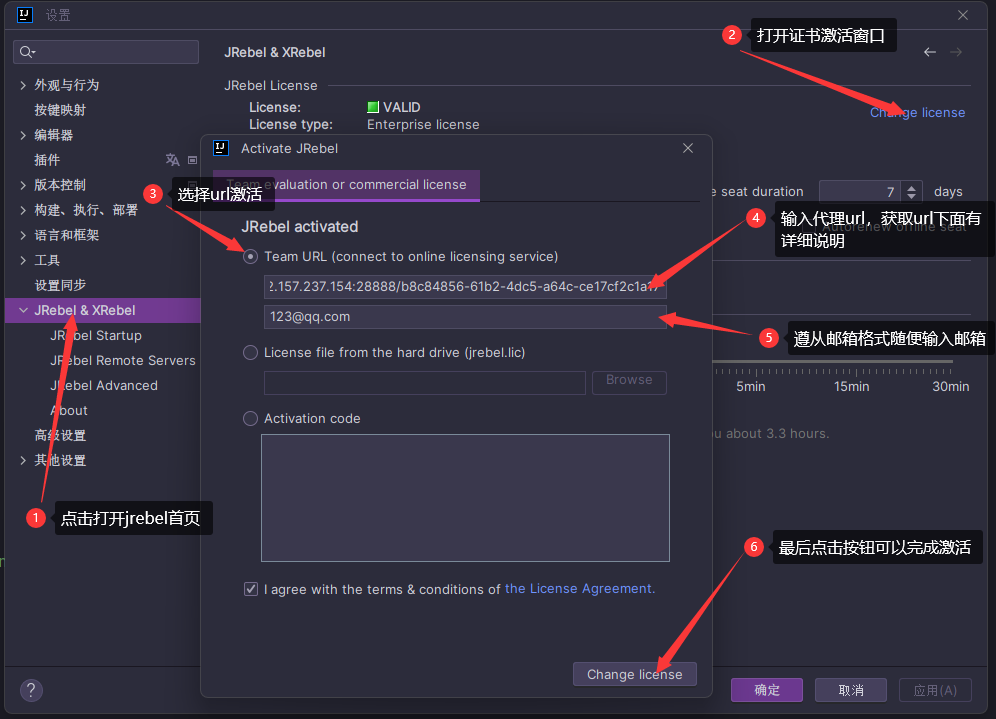Select the Activation code radio option

click(x=250, y=419)
